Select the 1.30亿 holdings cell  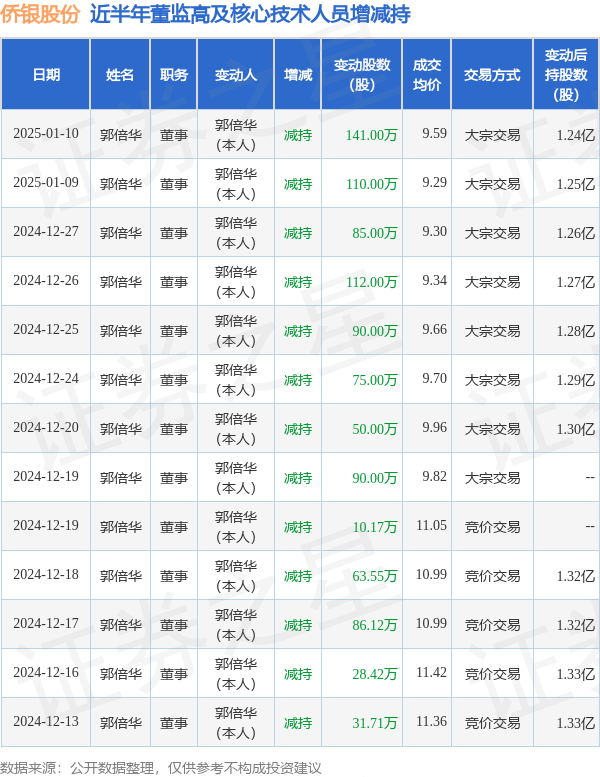point(576,429)
